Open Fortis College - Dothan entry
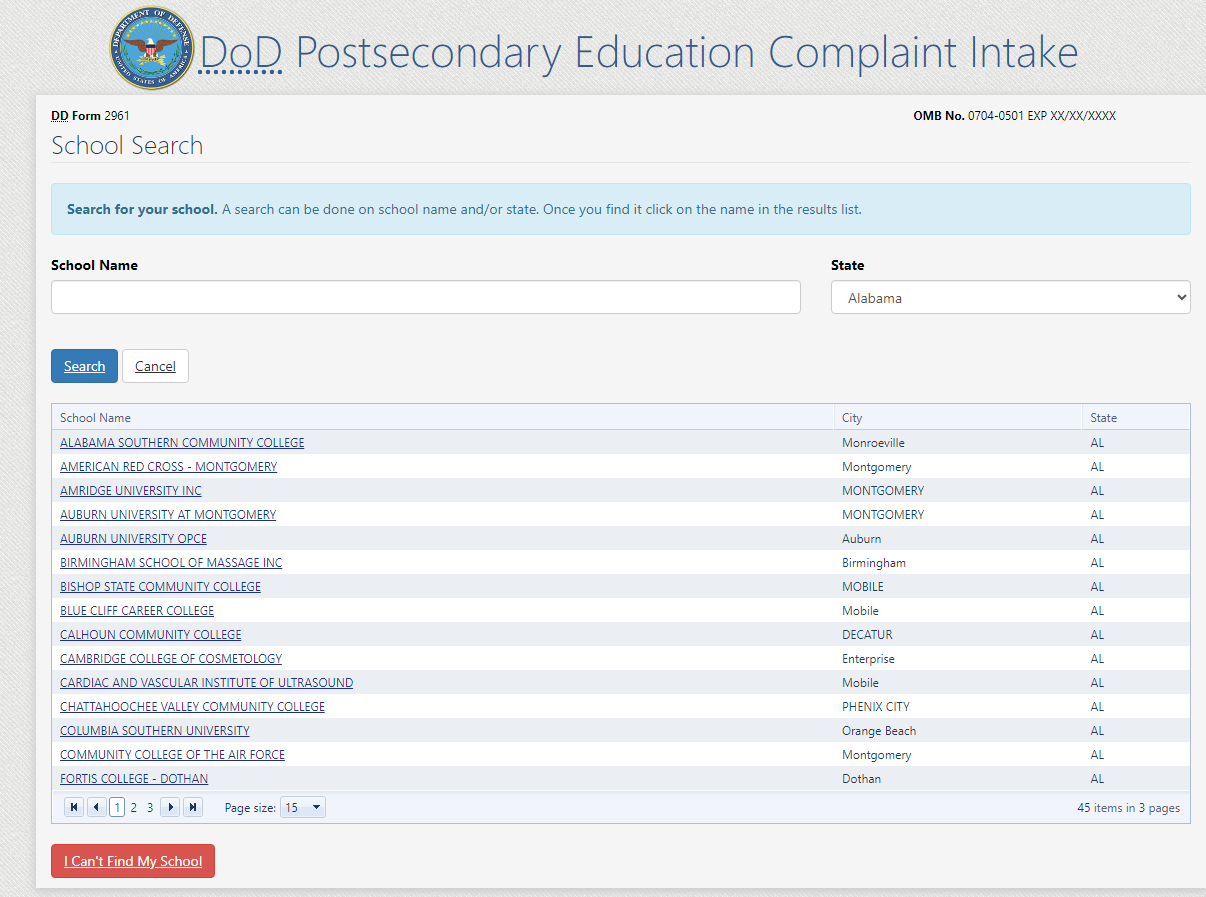1206x897 pixels. (x=134, y=779)
